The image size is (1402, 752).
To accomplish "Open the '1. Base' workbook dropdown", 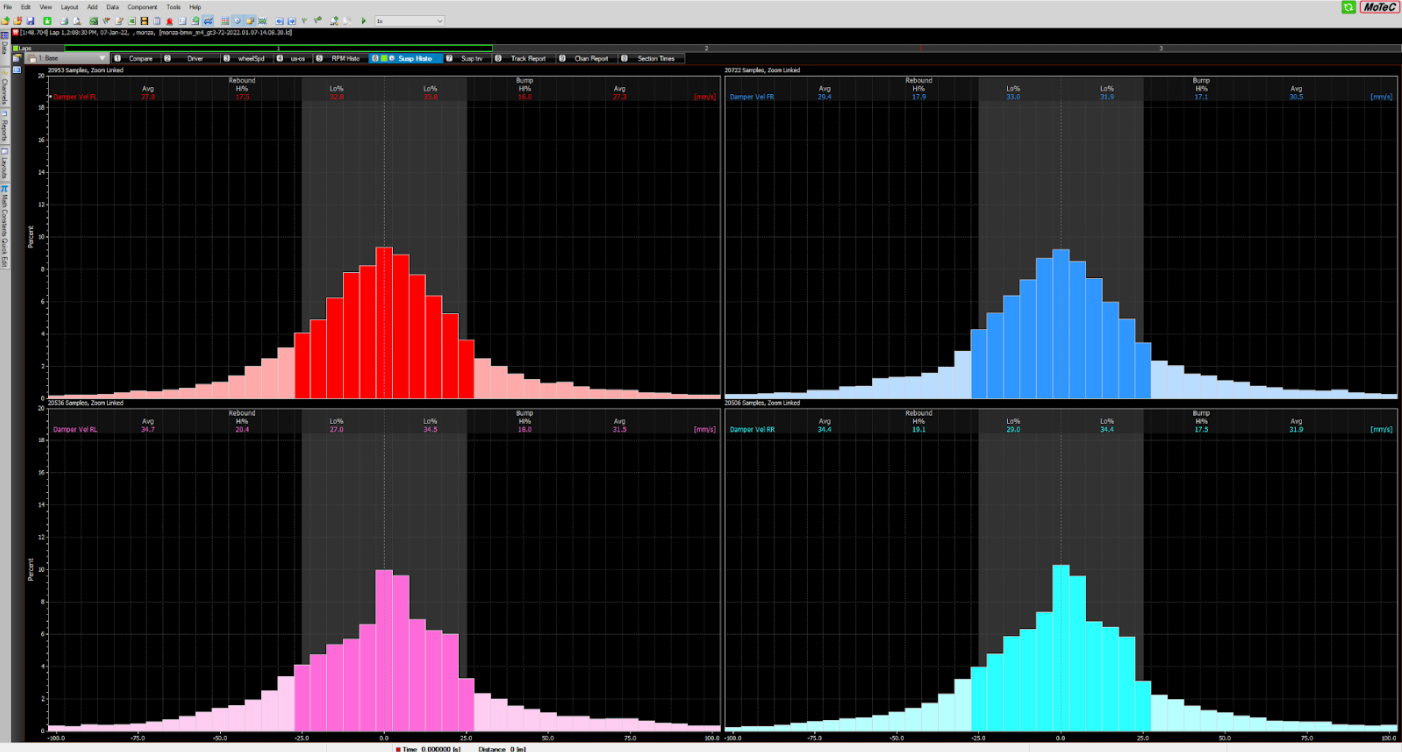I will 66,58.
